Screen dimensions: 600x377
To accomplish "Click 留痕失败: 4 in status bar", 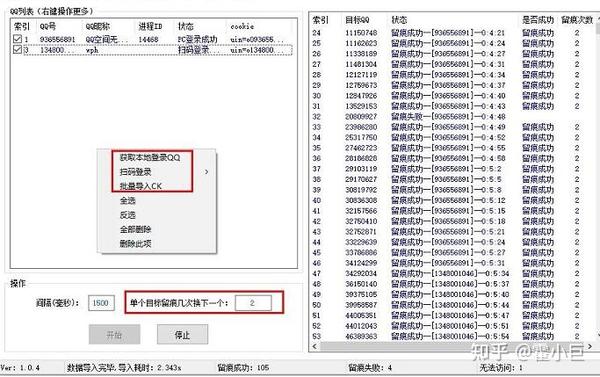I will [370, 368].
